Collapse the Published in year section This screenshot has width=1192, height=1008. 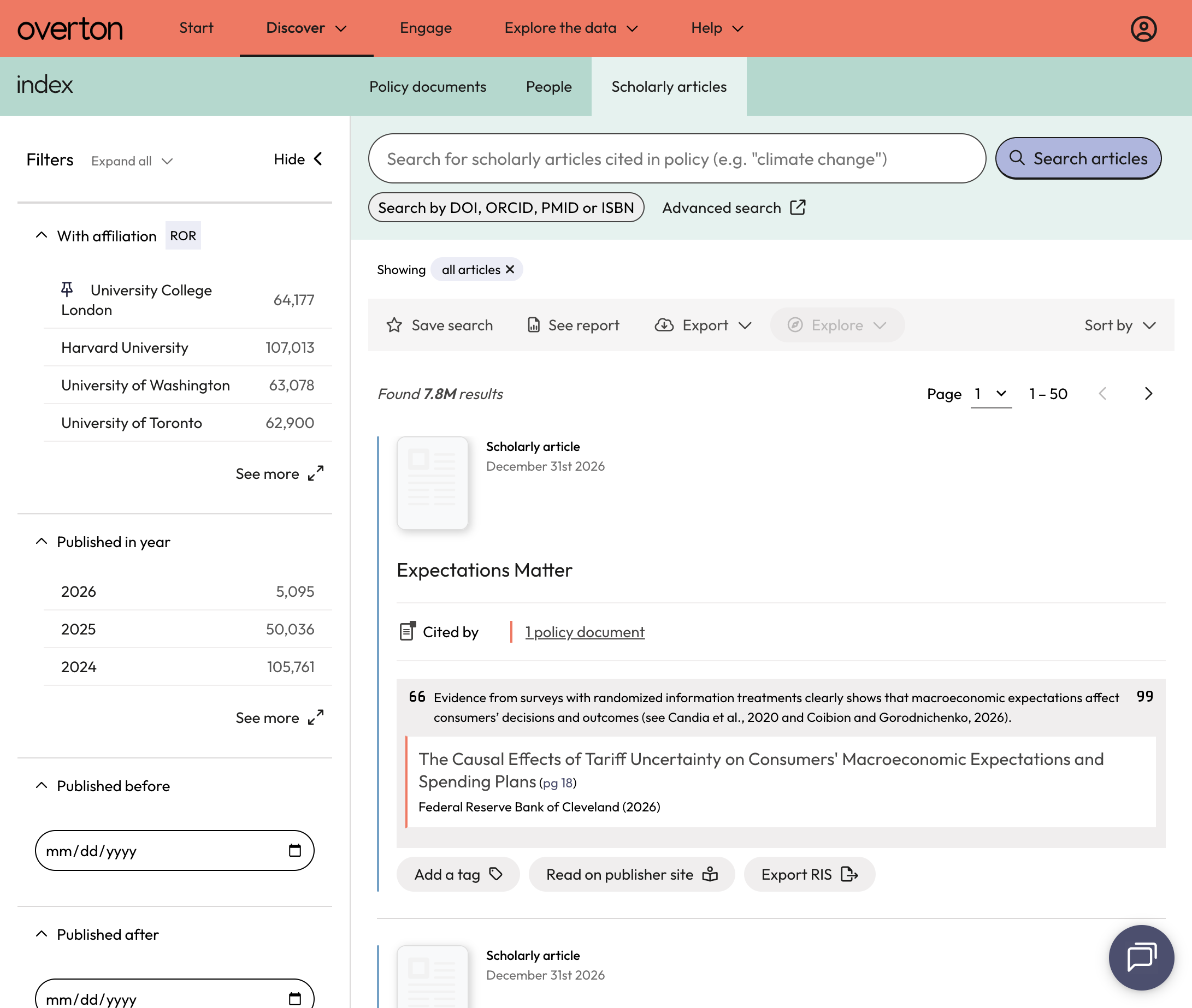coord(41,541)
